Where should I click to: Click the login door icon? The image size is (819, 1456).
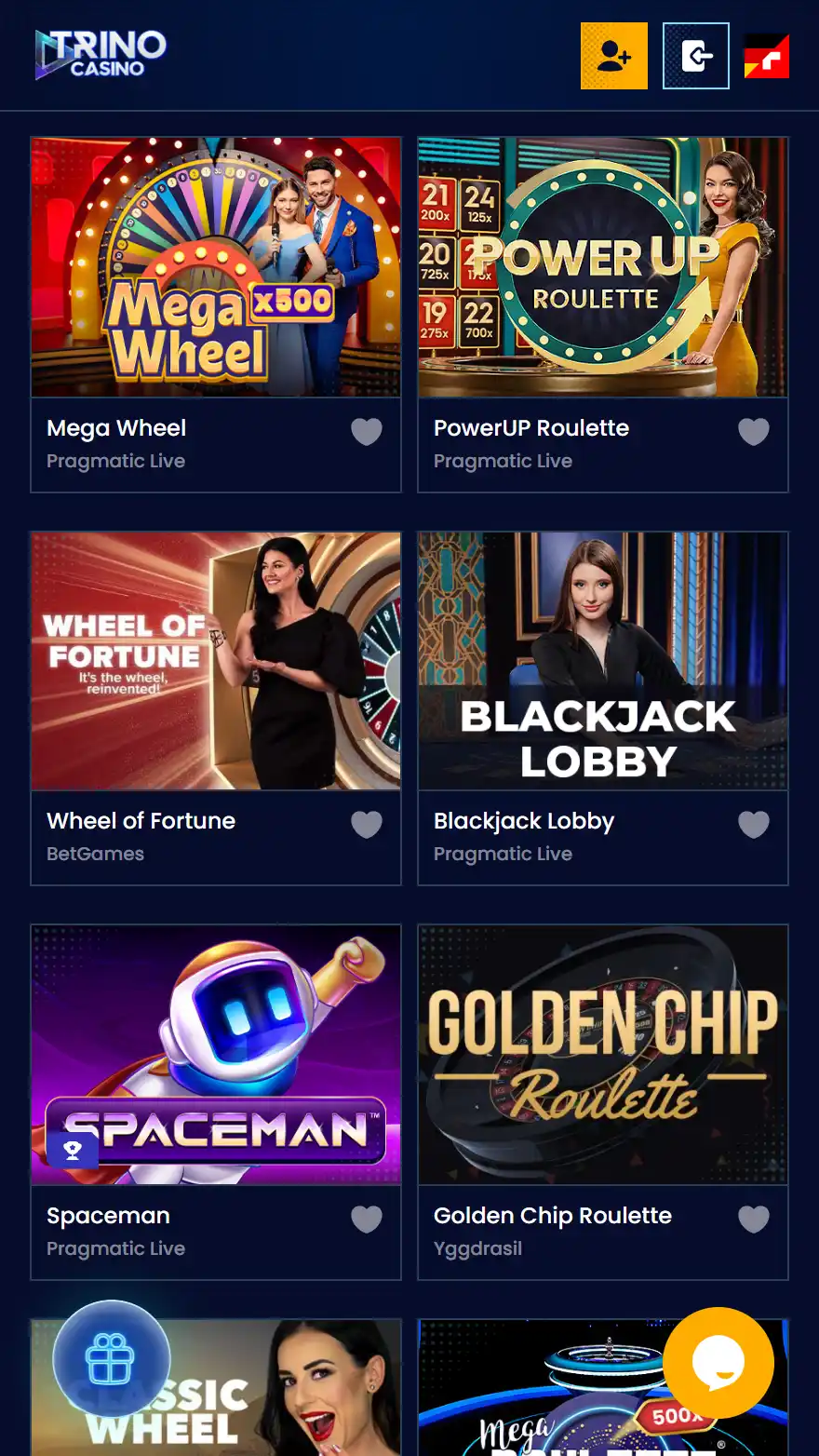pyautogui.click(x=696, y=56)
